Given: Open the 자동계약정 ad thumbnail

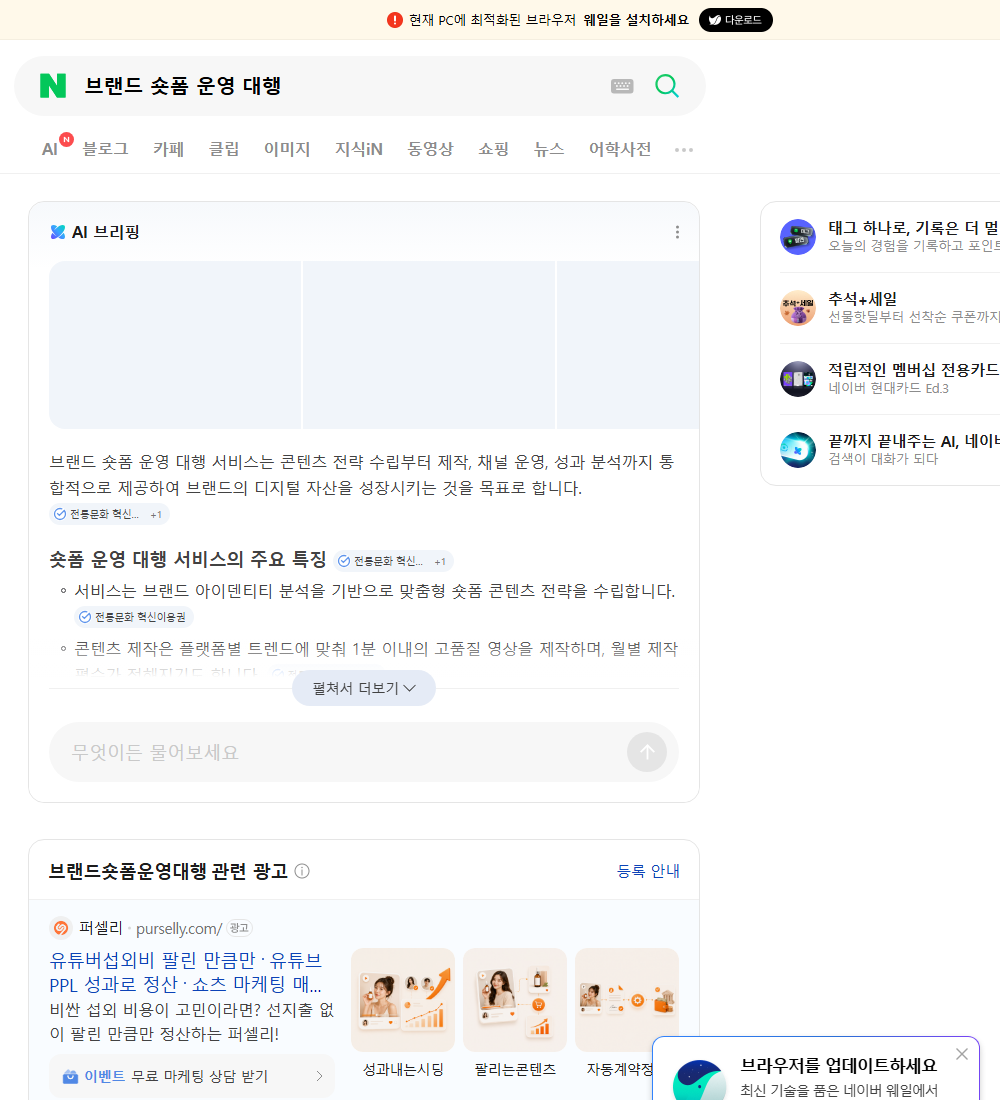Looking at the screenshot, I should 627,1000.
